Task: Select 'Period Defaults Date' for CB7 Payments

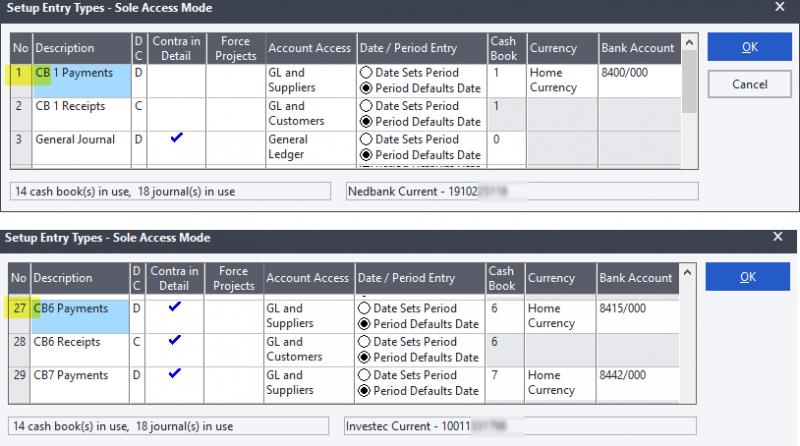Action: tap(365, 390)
